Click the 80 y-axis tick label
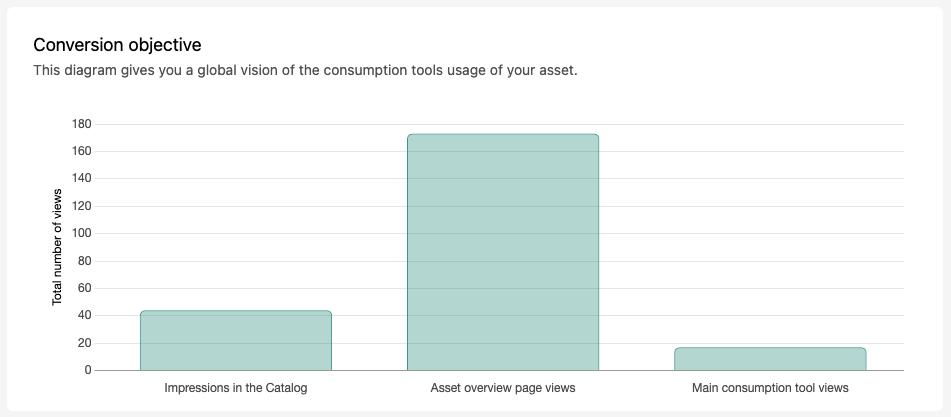The image size is (951, 417). click(x=84, y=261)
